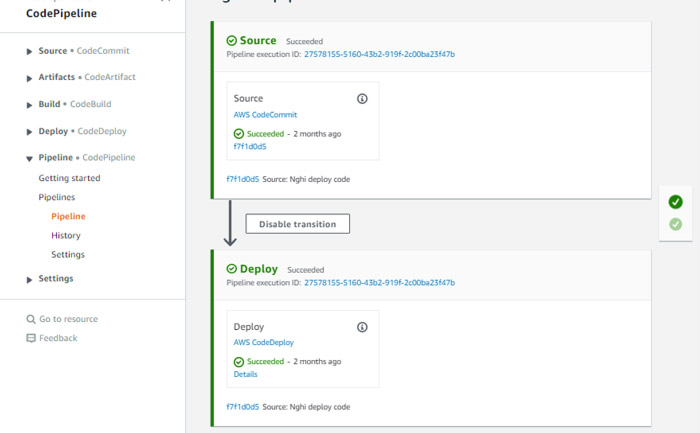Click success check icon beside Source stage heading
Image resolution: width=700 pixels, height=433 pixels.
click(x=231, y=41)
